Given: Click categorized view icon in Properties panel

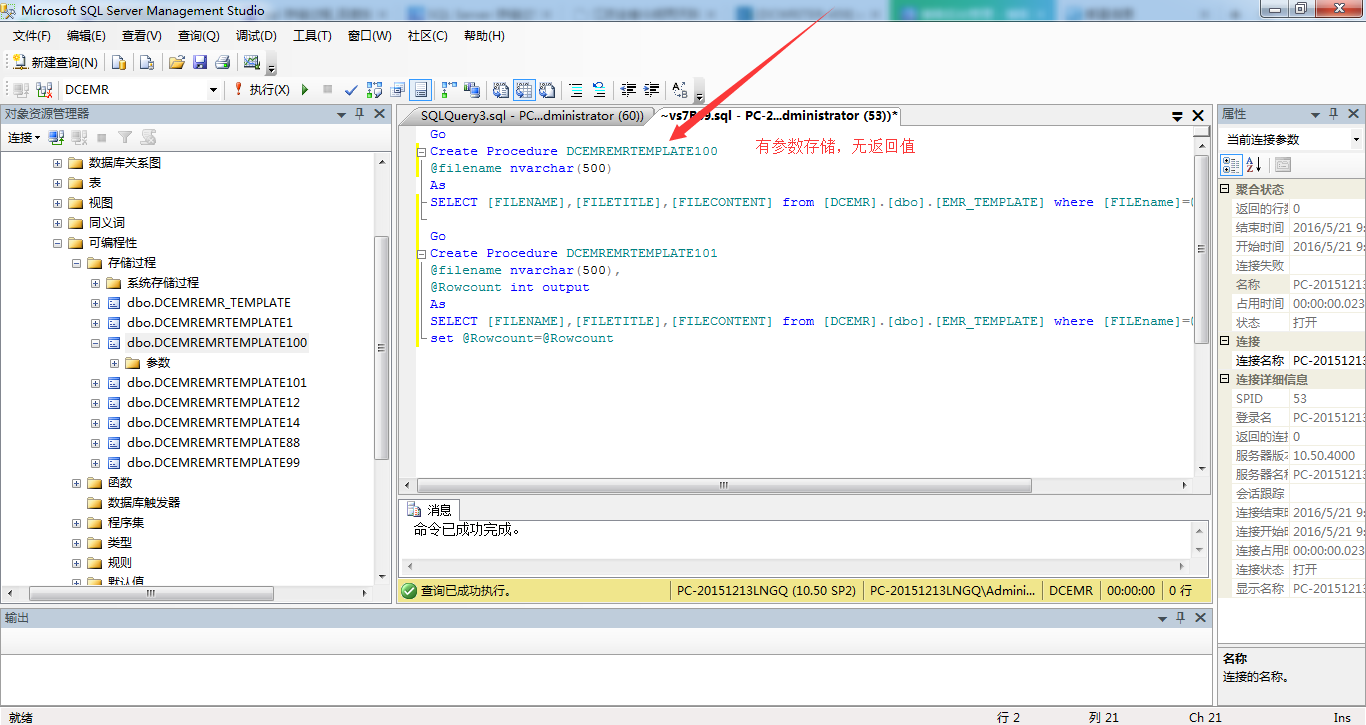Looking at the screenshot, I should (x=1231, y=165).
